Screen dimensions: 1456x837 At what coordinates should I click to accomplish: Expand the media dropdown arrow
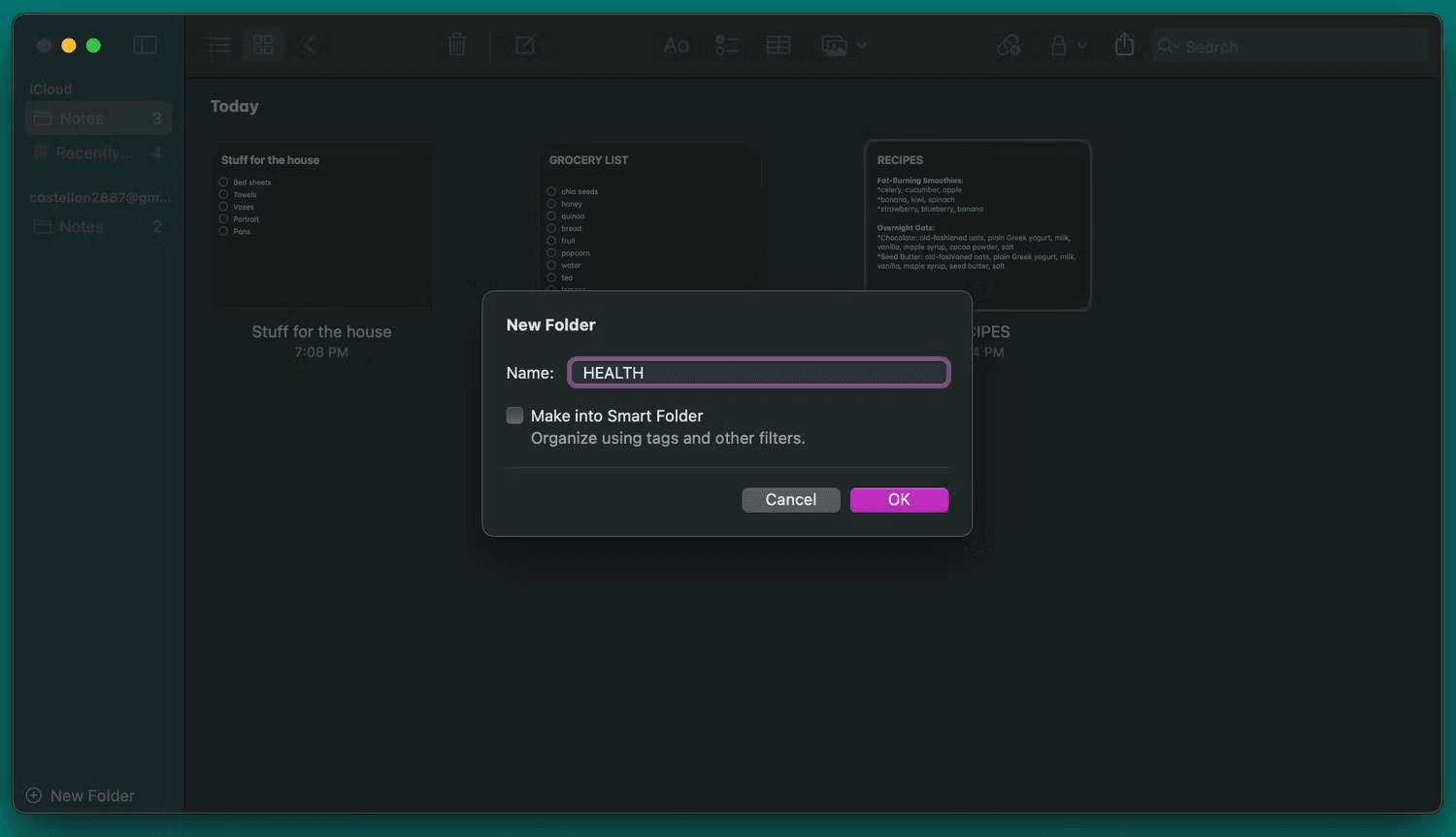tap(862, 46)
